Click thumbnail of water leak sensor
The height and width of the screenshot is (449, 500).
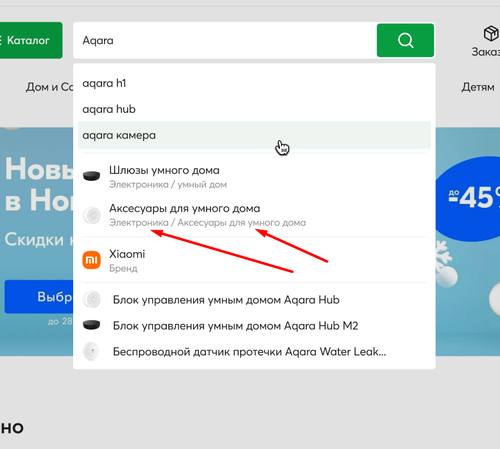pos(91,351)
